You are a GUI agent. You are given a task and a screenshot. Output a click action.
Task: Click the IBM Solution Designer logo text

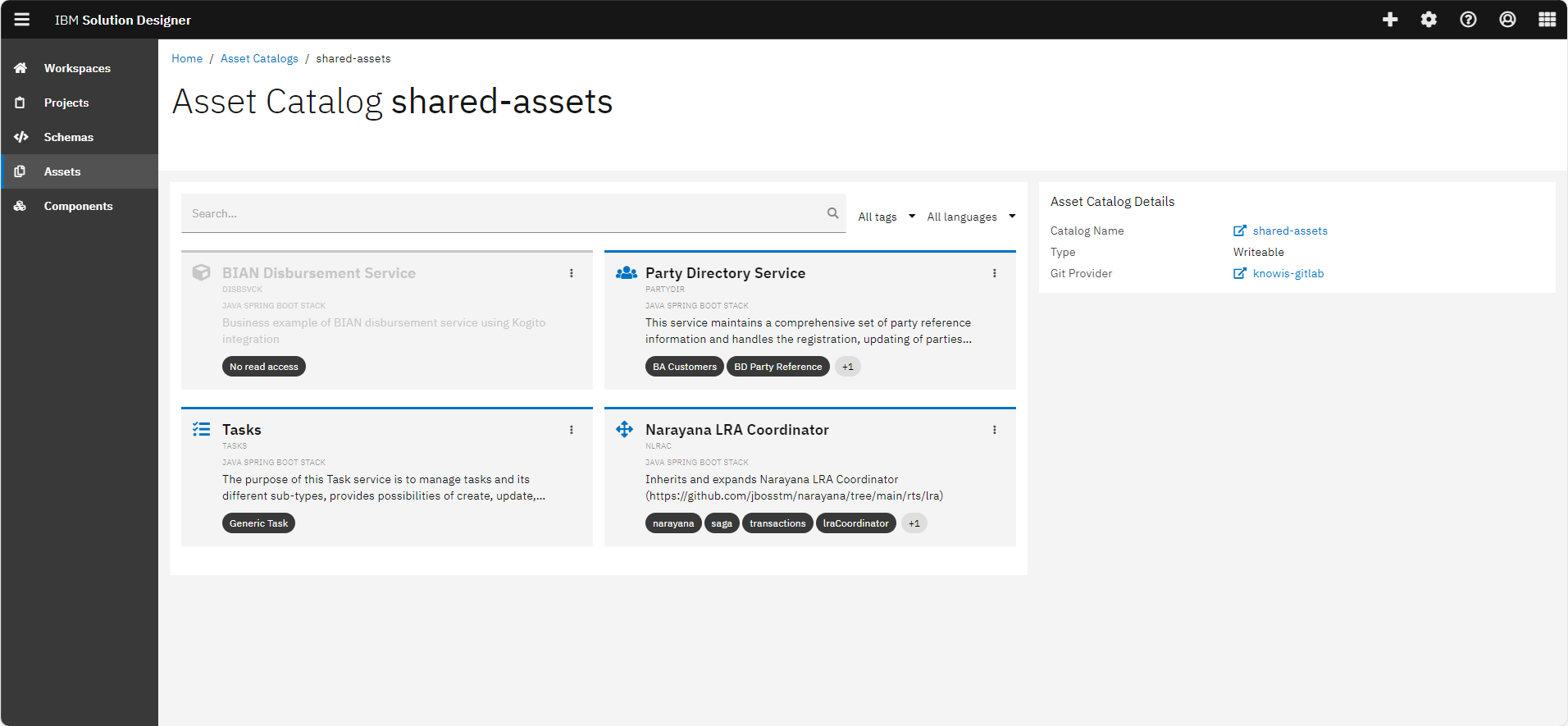pos(123,20)
